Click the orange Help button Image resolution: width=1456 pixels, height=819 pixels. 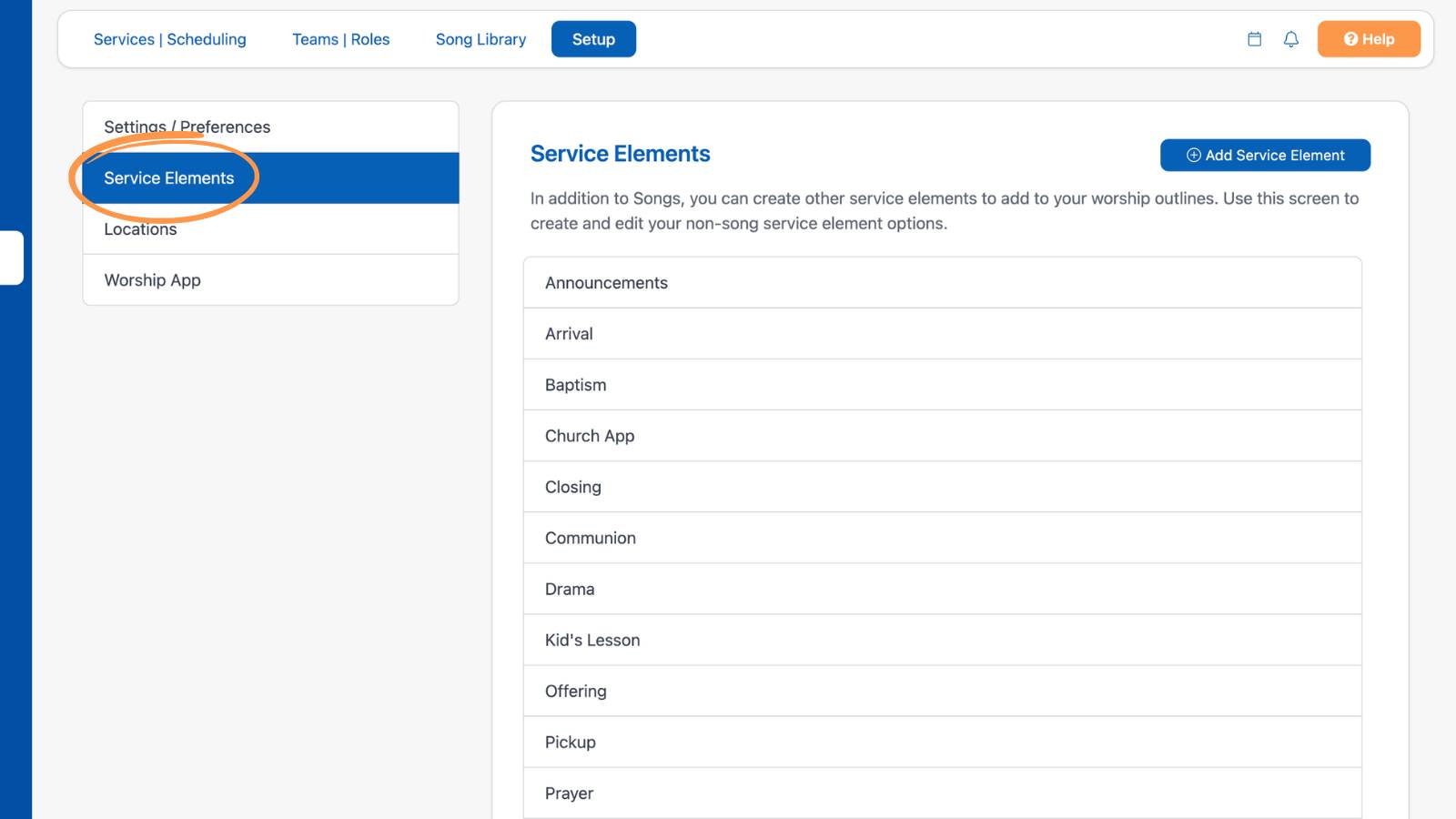[1369, 39]
